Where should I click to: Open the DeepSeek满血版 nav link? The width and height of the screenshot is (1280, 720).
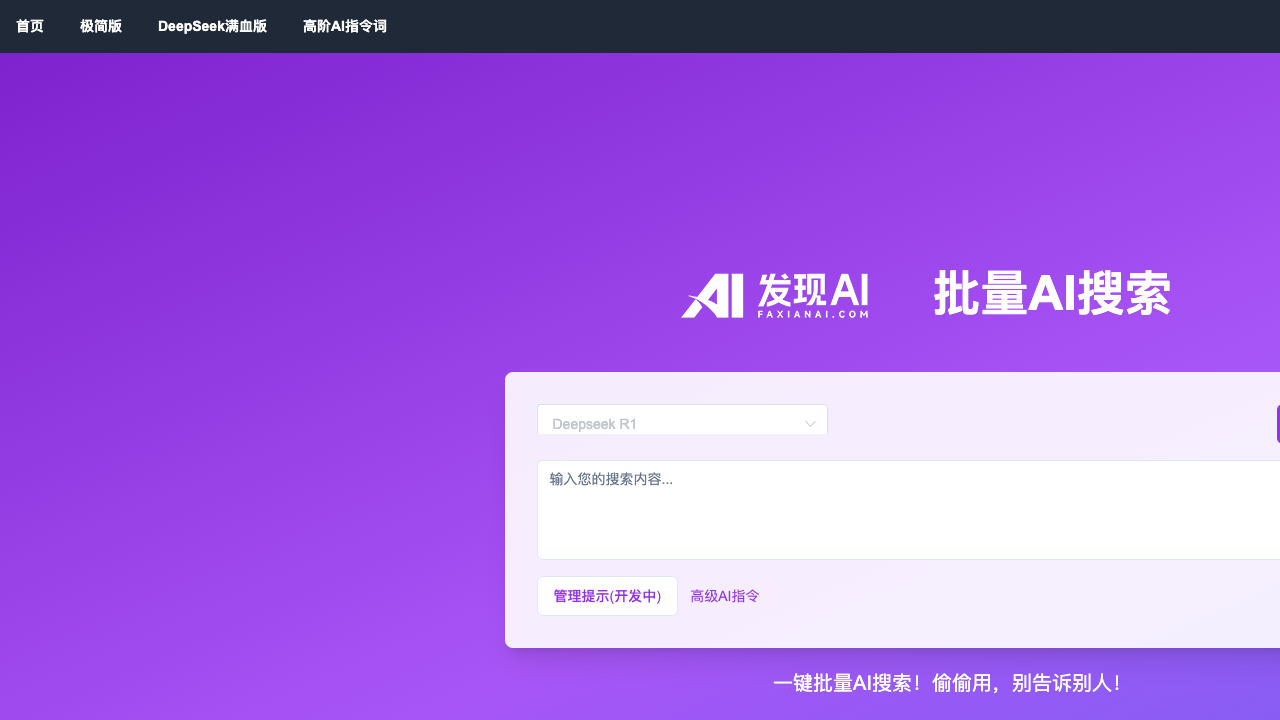pyautogui.click(x=212, y=26)
